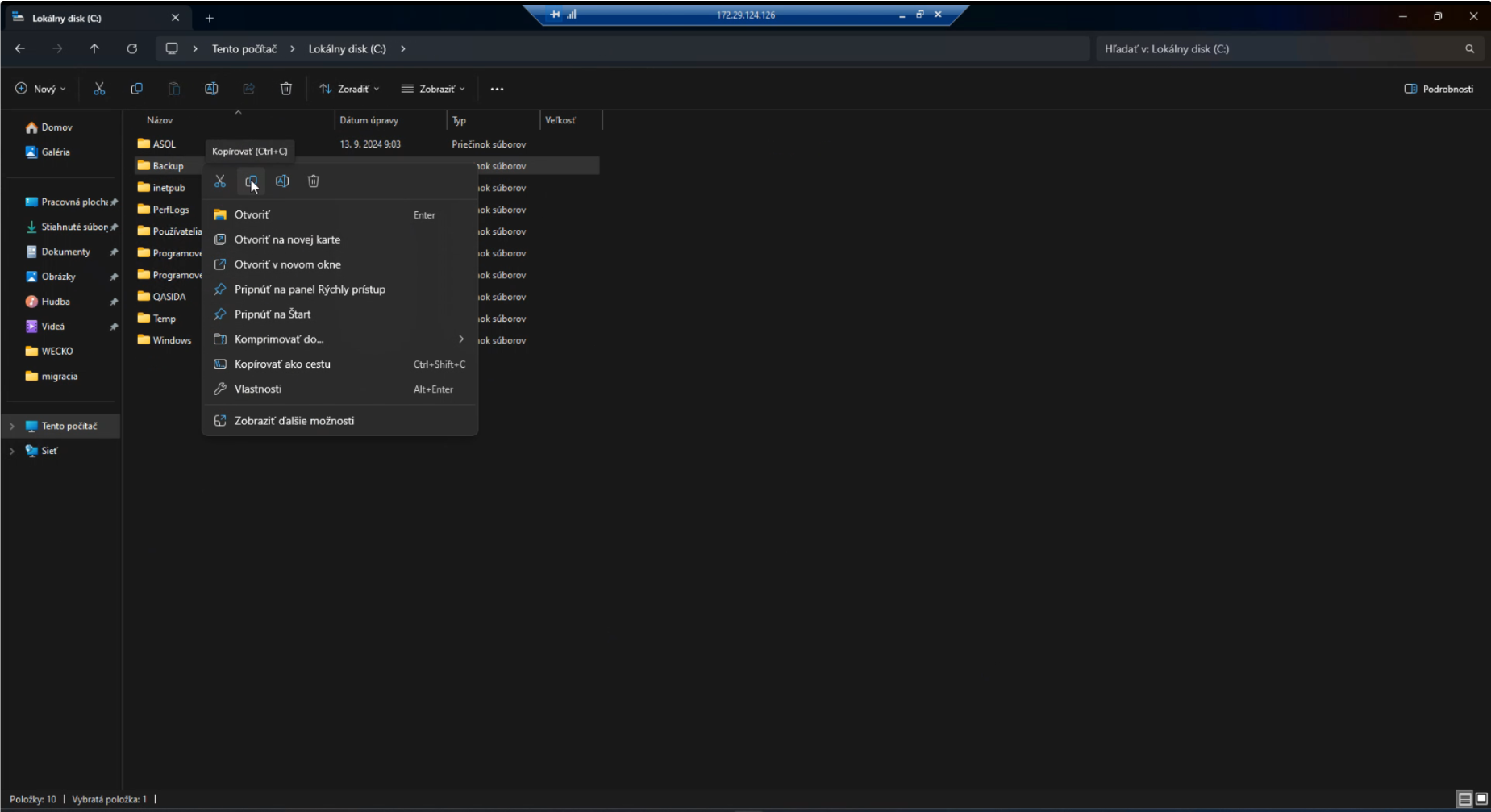Viewport: 1491px width, 812px height.
Task: Open the three-dots more options menu
Action: (x=497, y=89)
